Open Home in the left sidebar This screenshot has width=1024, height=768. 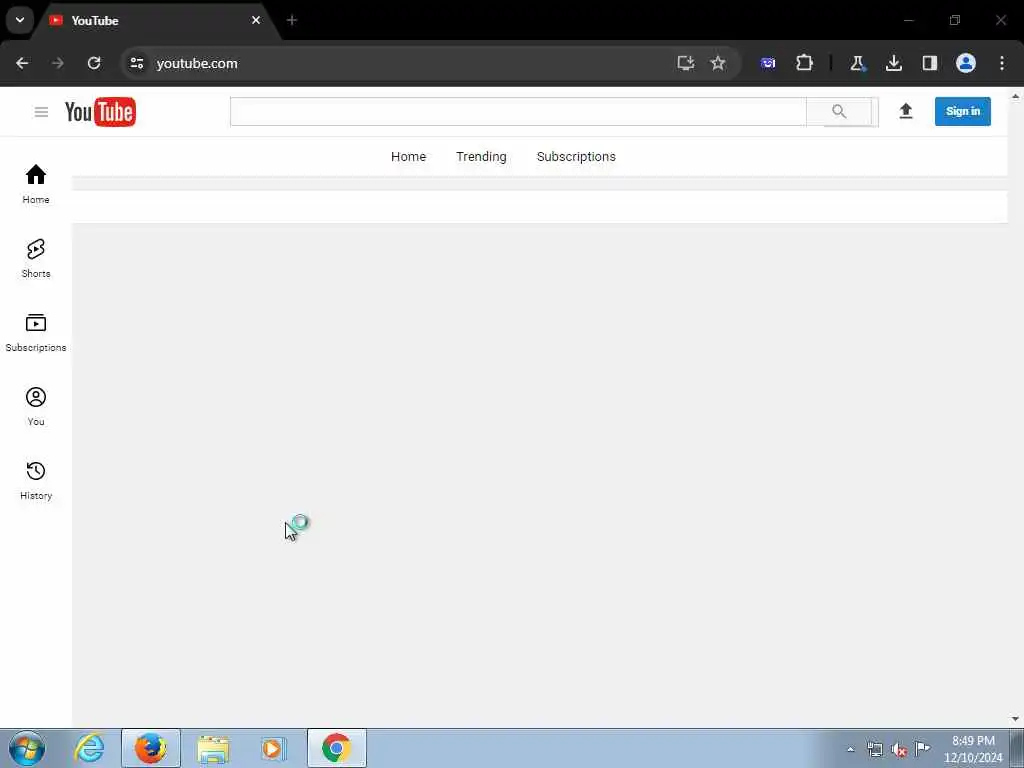point(36,184)
